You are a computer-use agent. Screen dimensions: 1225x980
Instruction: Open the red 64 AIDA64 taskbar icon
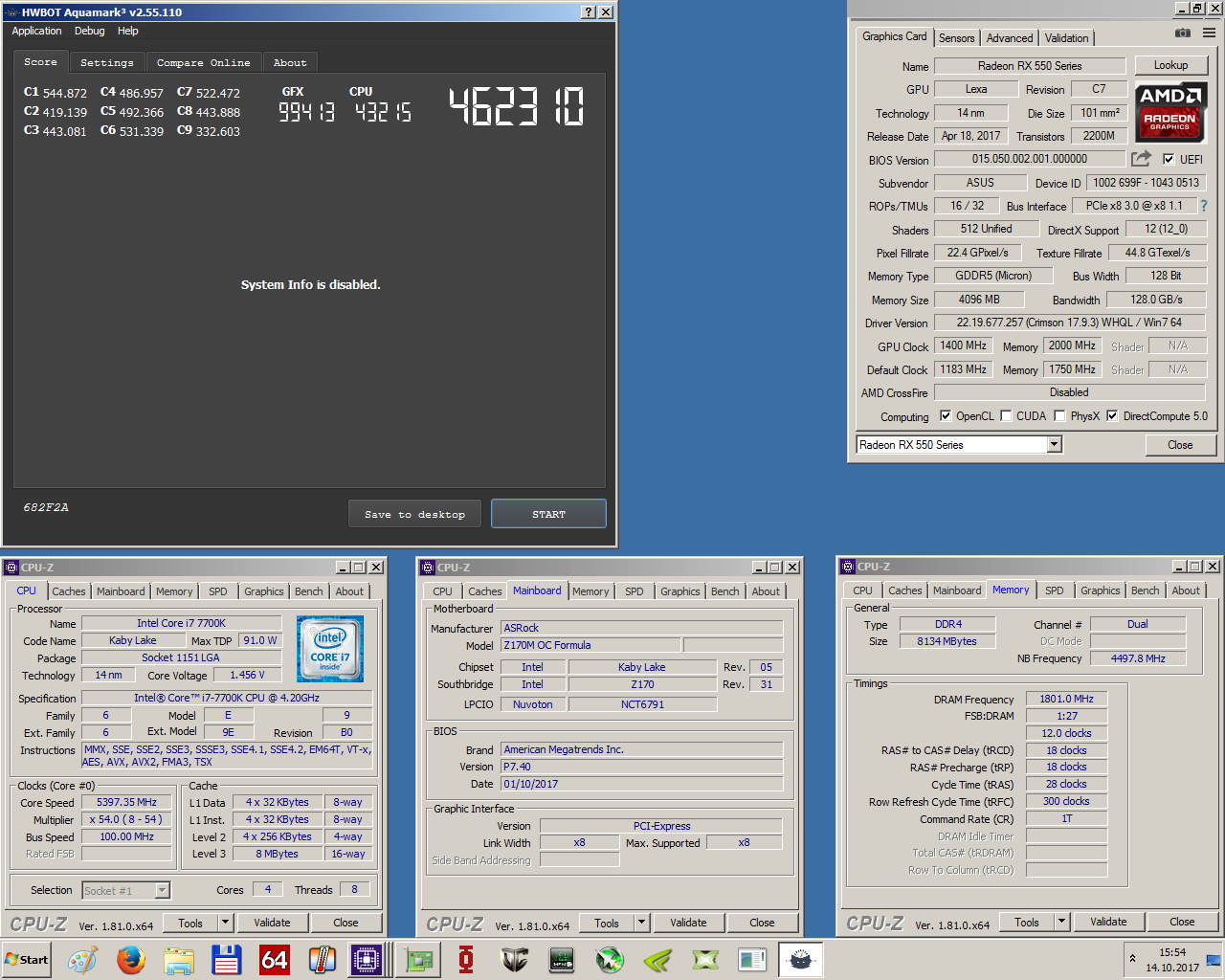(274, 959)
